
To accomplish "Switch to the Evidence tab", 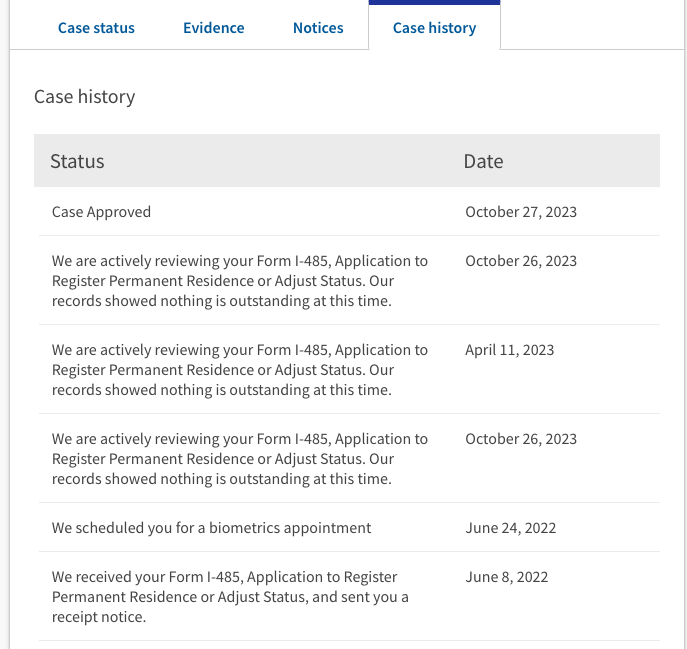I will (x=214, y=28).
